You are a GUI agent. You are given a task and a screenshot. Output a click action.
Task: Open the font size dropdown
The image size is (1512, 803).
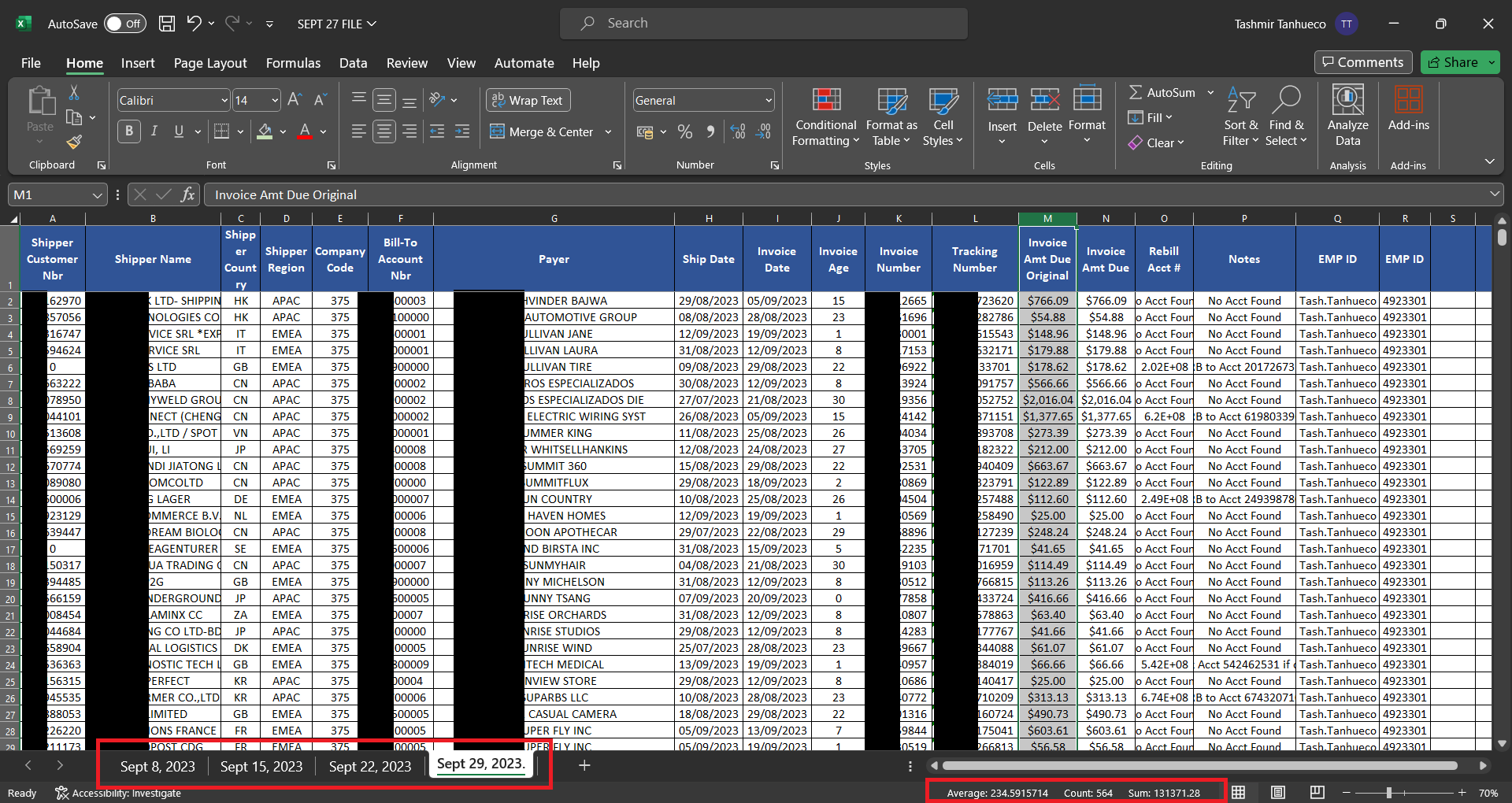click(x=275, y=100)
